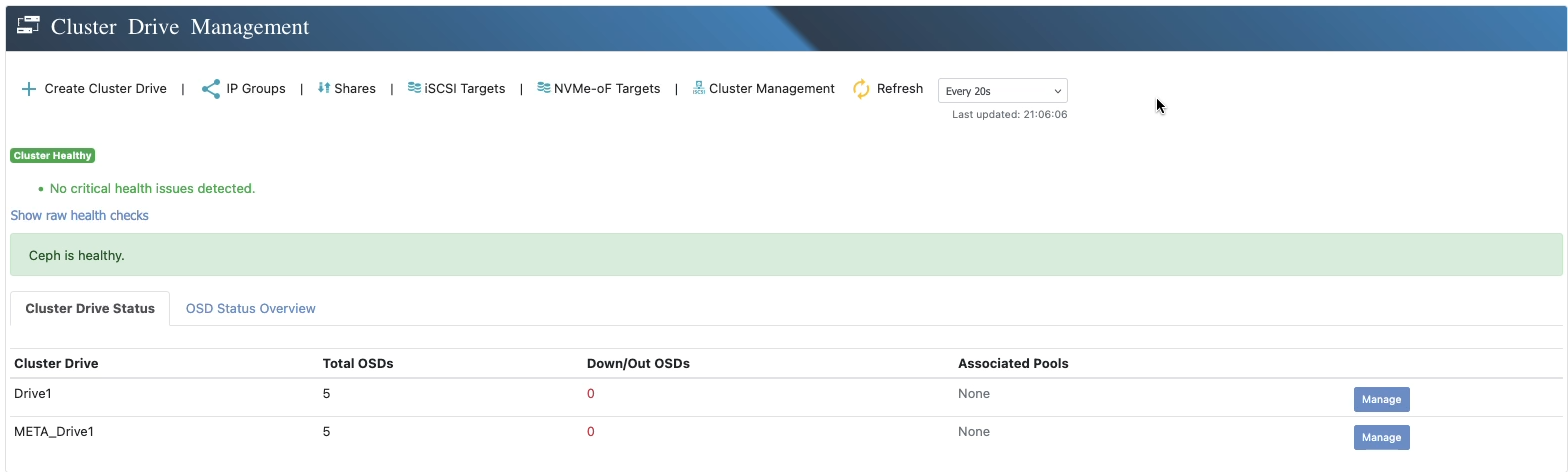Click the Create Cluster Drive plus icon
The height and width of the screenshot is (472, 1568).
point(29,89)
